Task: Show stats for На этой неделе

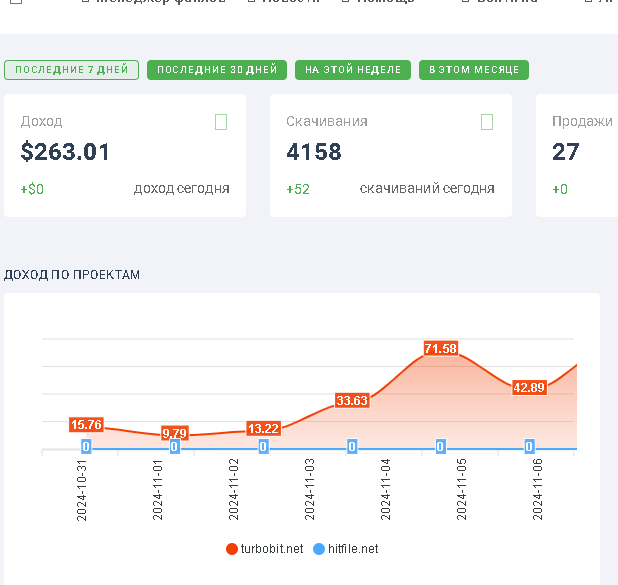Action: tap(353, 70)
